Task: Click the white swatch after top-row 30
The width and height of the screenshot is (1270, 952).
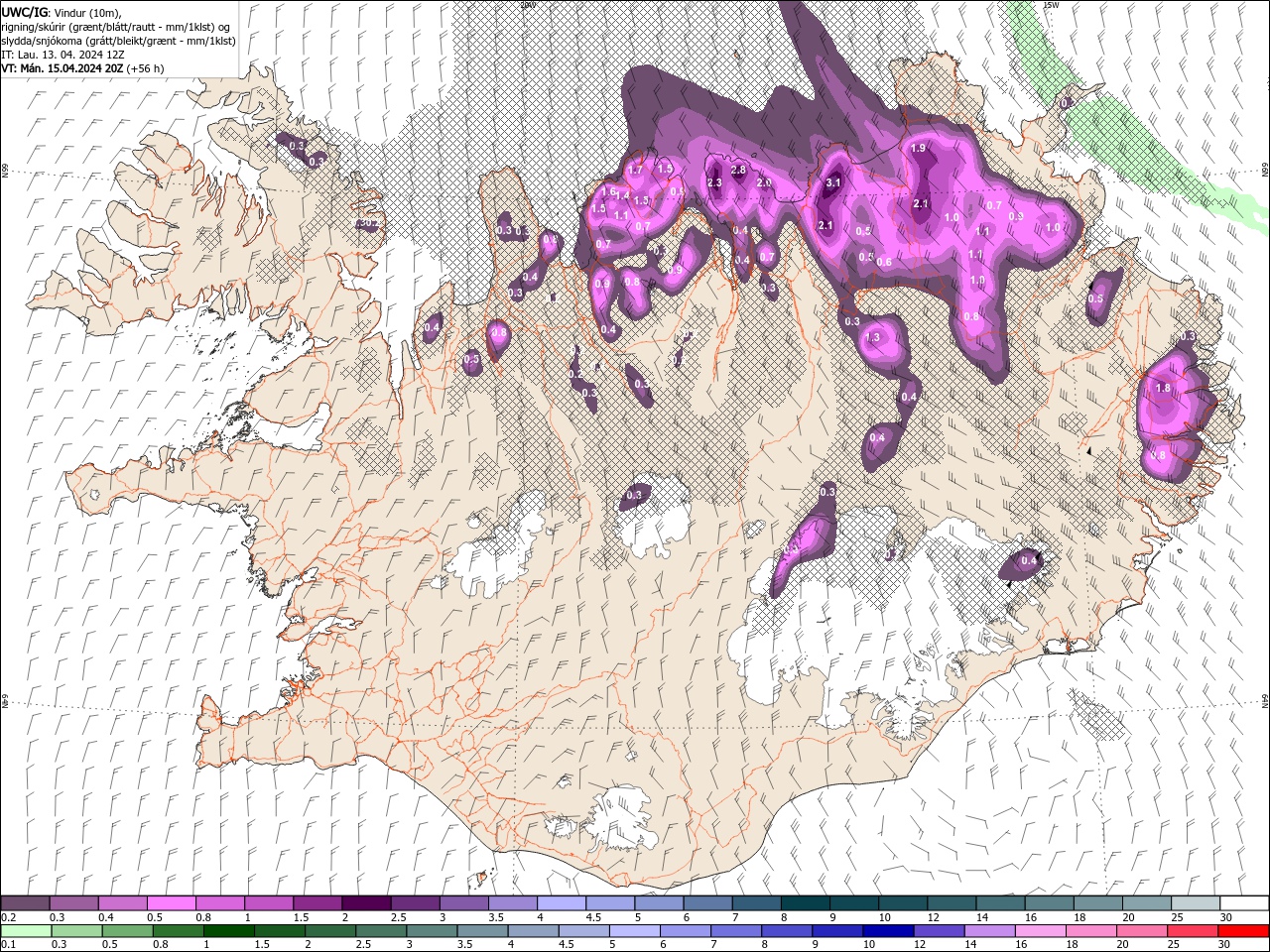Action: tap(1244, 903)
